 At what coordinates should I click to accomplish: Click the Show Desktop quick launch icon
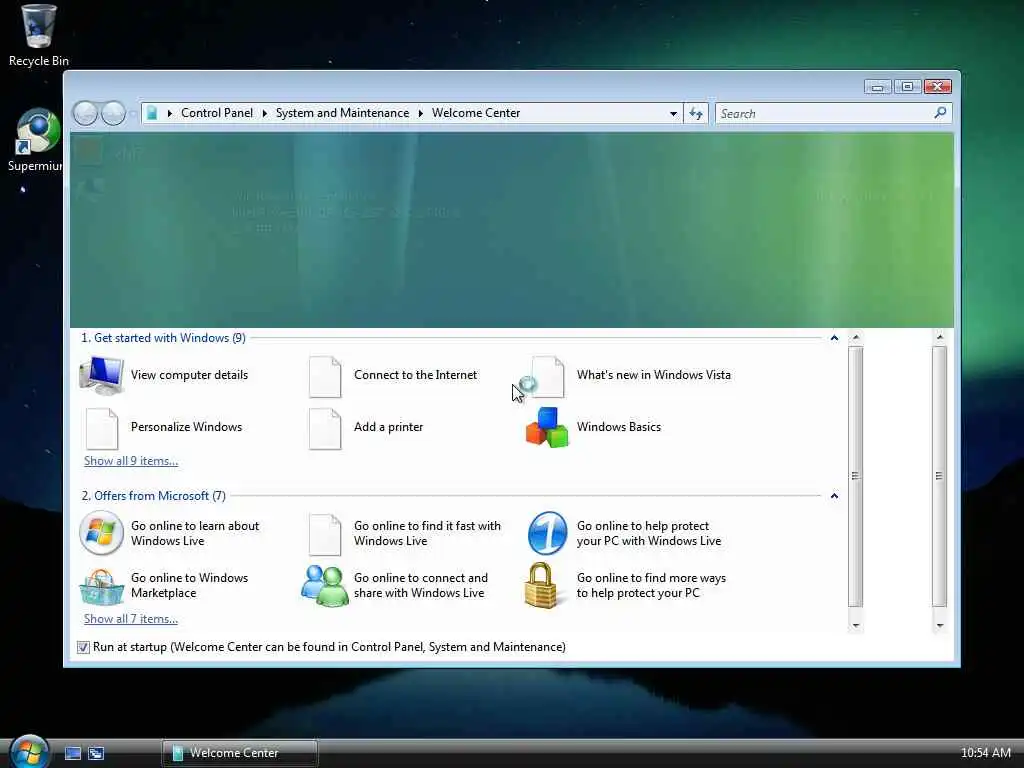click(72, 753)
